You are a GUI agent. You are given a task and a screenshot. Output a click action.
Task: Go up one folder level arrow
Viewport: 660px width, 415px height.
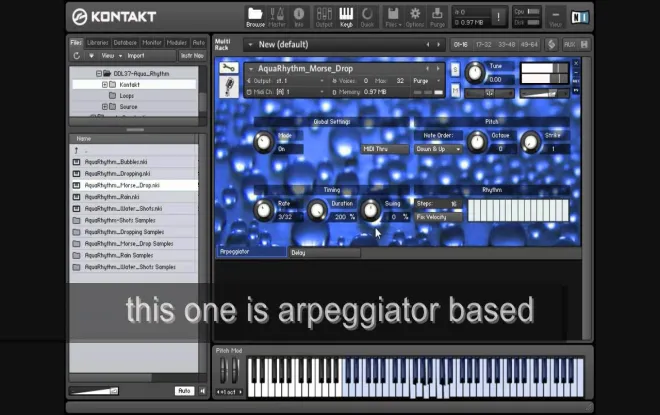pos(77,150)
